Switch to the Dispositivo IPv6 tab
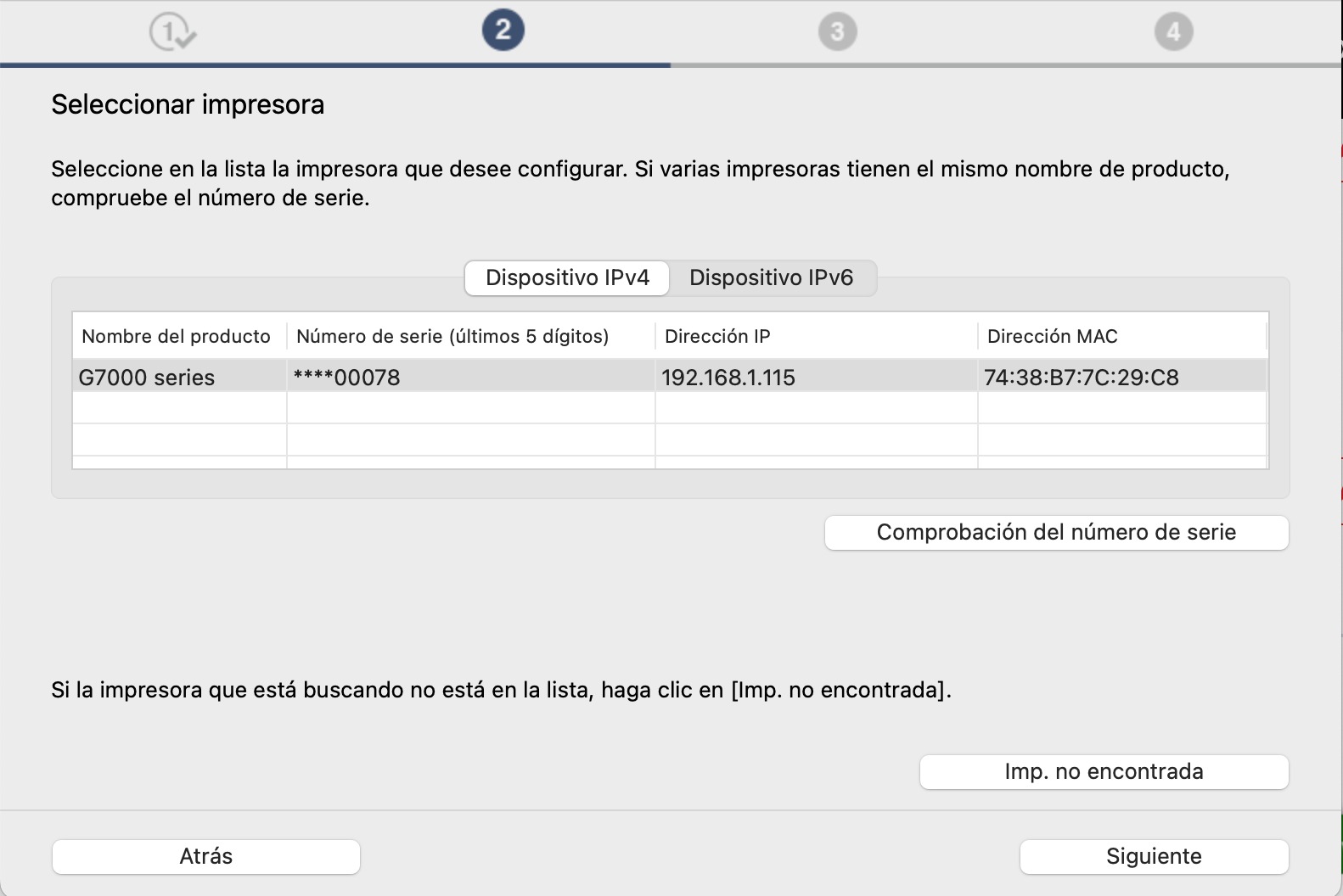The height and width of the screenshot is (896, 1343). coord(771,278)
